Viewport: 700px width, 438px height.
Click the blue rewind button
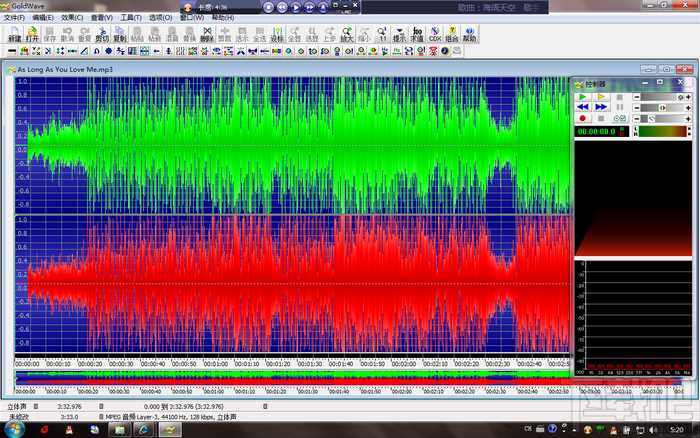pyautogui.click(x=583, y=106)
